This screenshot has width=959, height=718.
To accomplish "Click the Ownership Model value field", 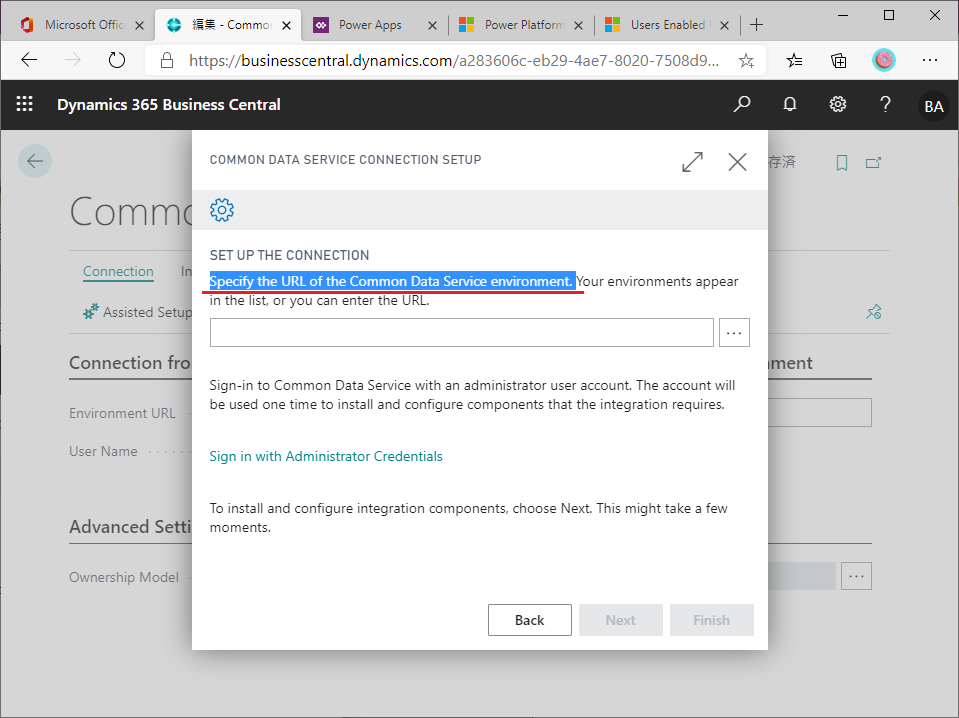I will [x=802, y=576].
